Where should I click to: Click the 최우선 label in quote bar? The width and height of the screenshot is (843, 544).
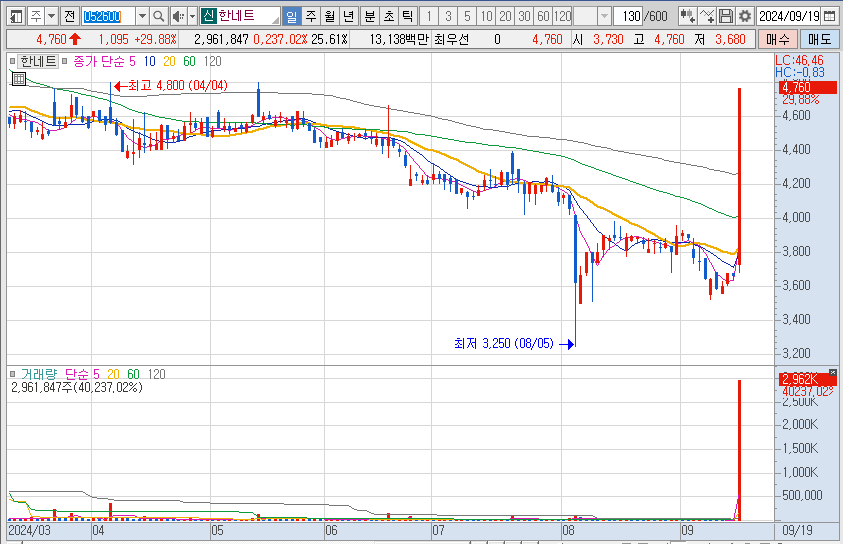[x=452, y=39]
